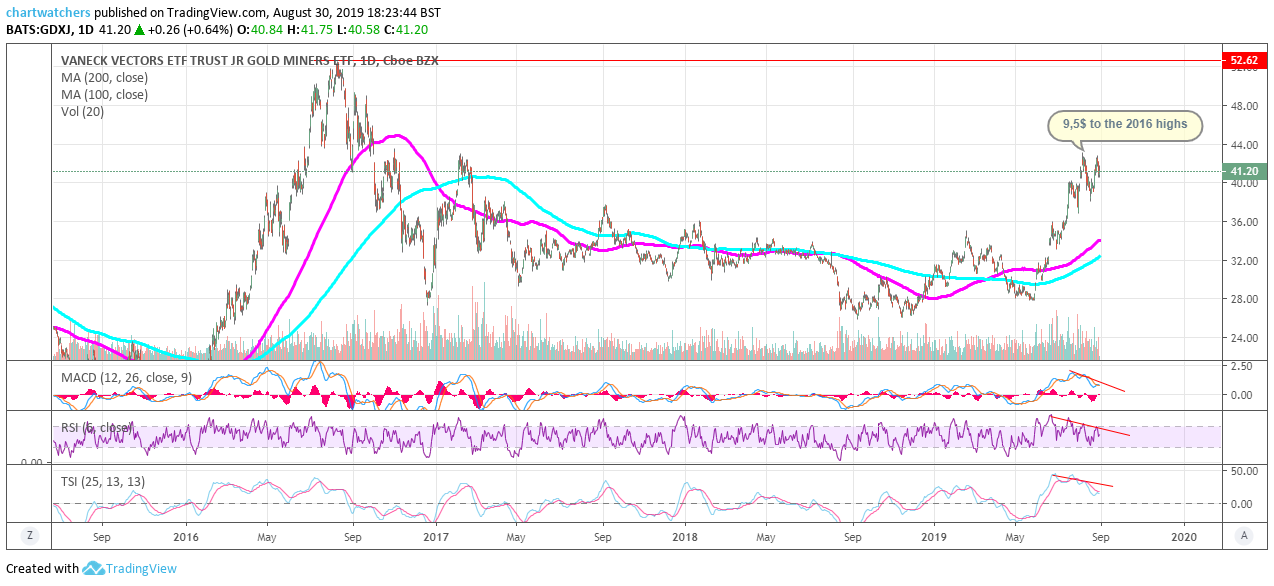
Task: Click the 44.00 price axis label
Action: point(1243,145)
